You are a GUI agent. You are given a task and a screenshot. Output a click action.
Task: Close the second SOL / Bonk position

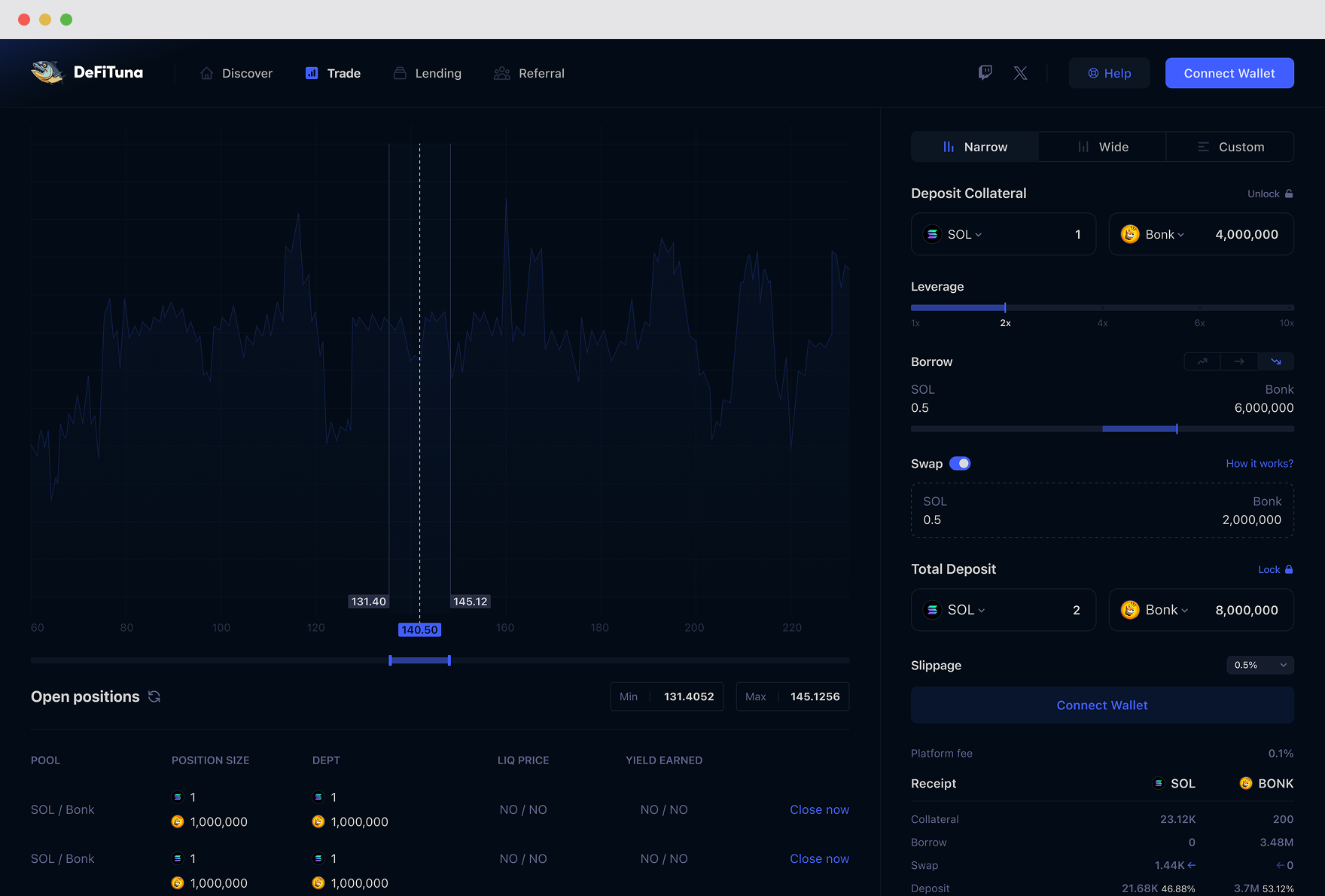pyautogui.click(x=819, y=858)
